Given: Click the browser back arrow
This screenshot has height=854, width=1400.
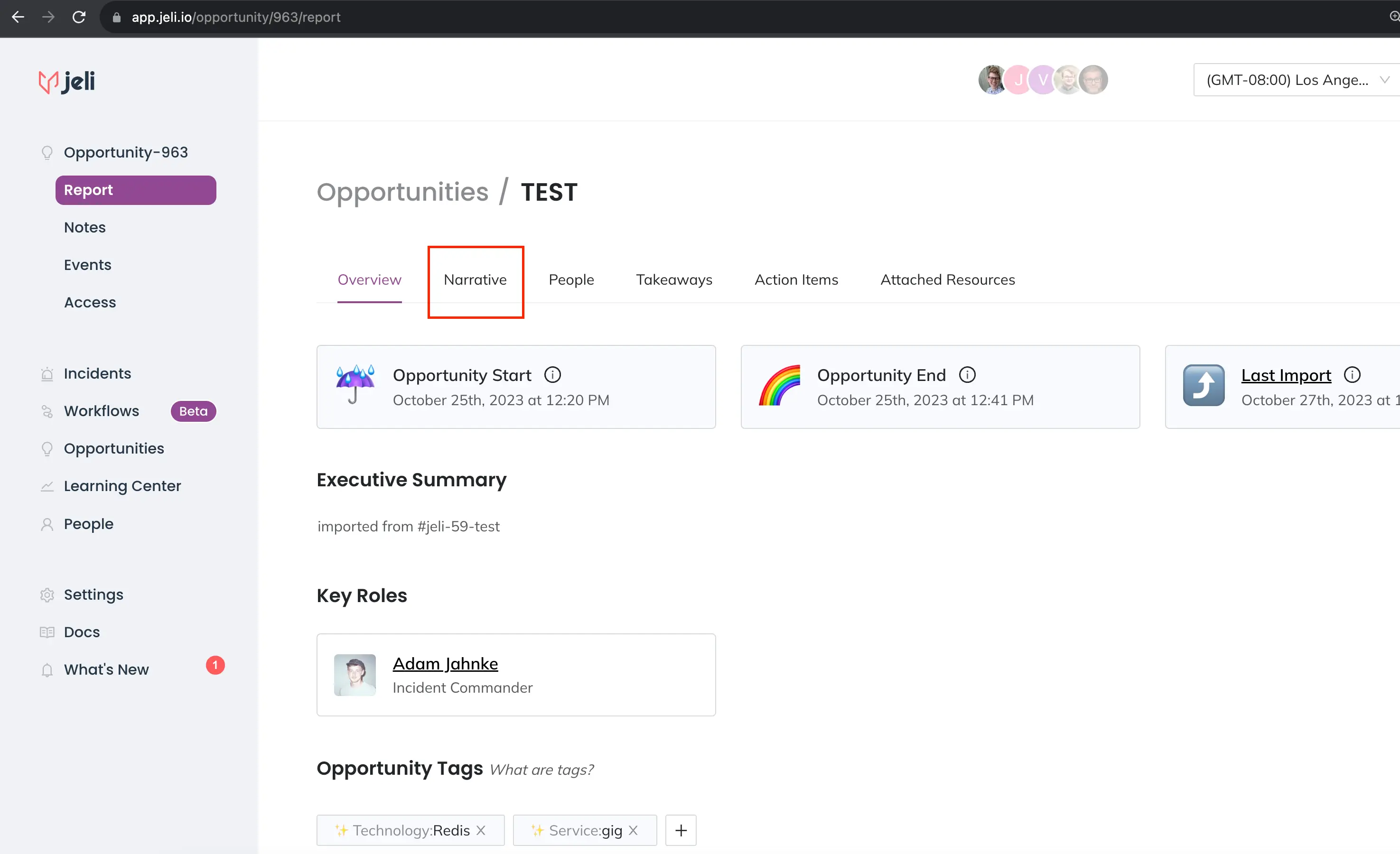Looking at the screenshot, I should pyautogui.click(x=18, y=17).
